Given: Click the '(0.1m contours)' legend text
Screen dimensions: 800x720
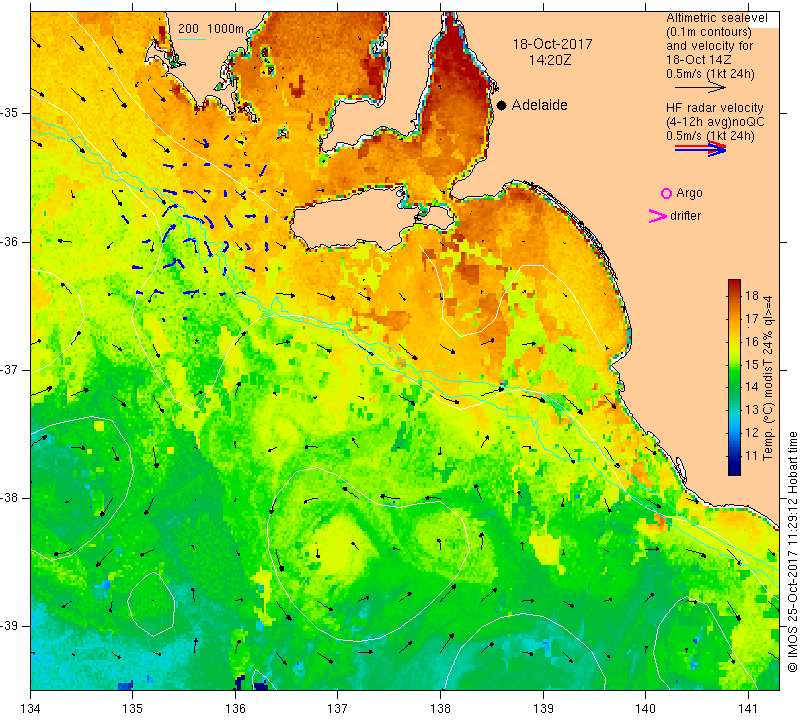Looking at the screenshot, I should (x=709, y=32).
